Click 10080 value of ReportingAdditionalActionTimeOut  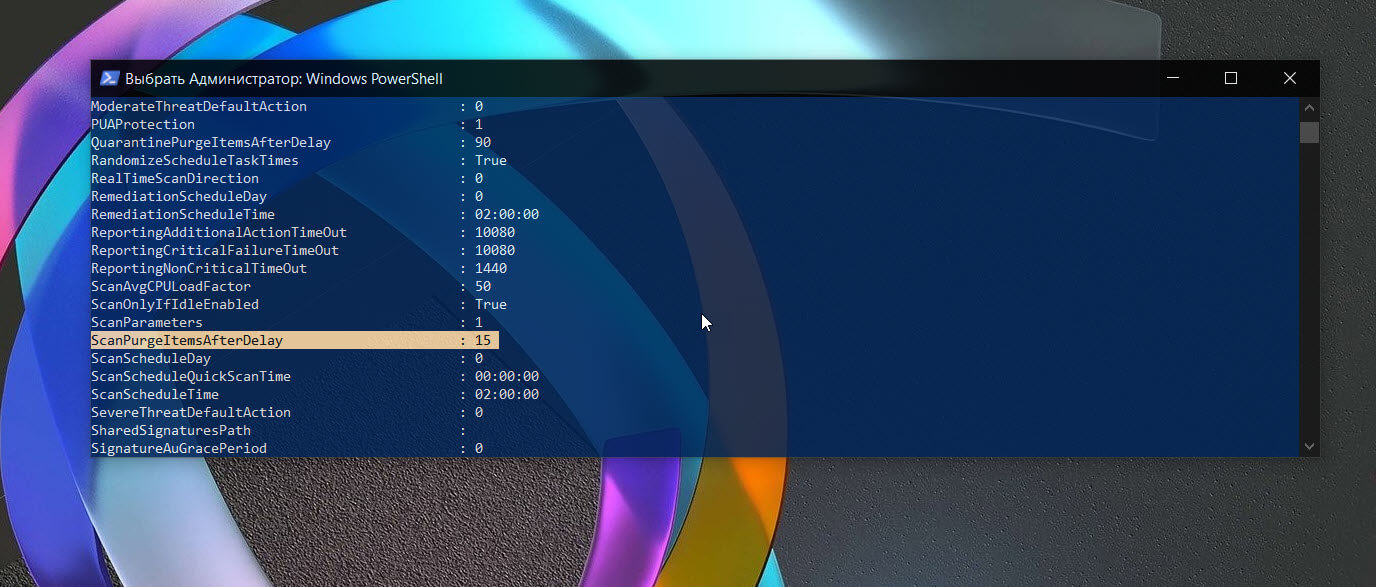pos(495,232)
